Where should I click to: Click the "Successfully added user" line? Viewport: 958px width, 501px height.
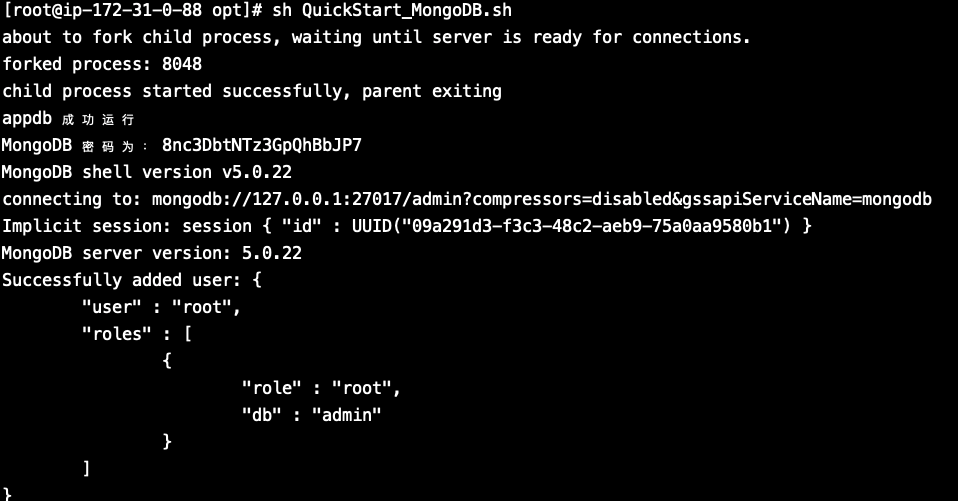[121, 280]
